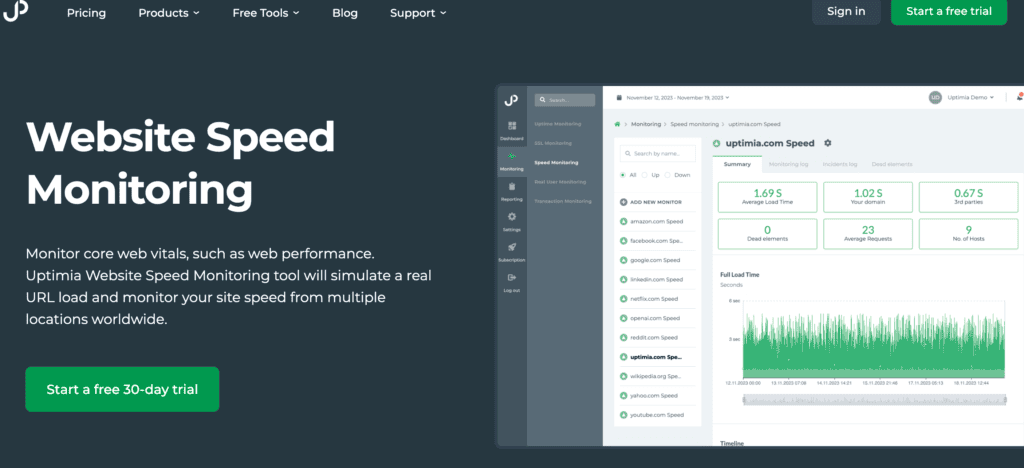Open the date range dropdown in the dashboard

(675, 98)
